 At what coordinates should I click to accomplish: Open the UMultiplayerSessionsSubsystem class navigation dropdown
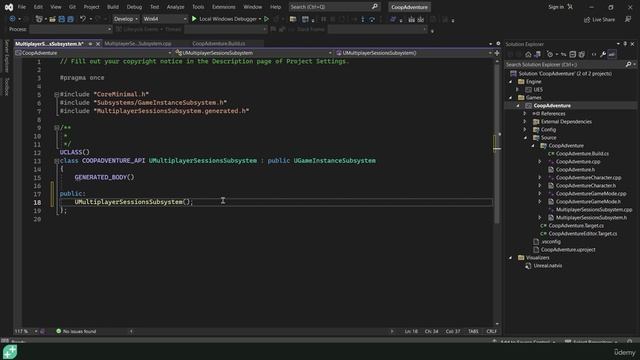click(x=253, y=53)
